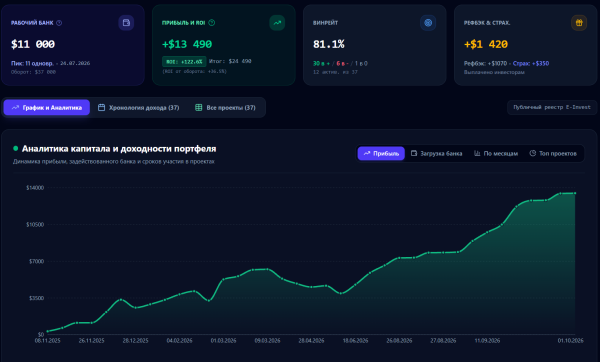Open the Все проекты (37) tab
This screenshot has width=600, height=362.
point(225,108)
